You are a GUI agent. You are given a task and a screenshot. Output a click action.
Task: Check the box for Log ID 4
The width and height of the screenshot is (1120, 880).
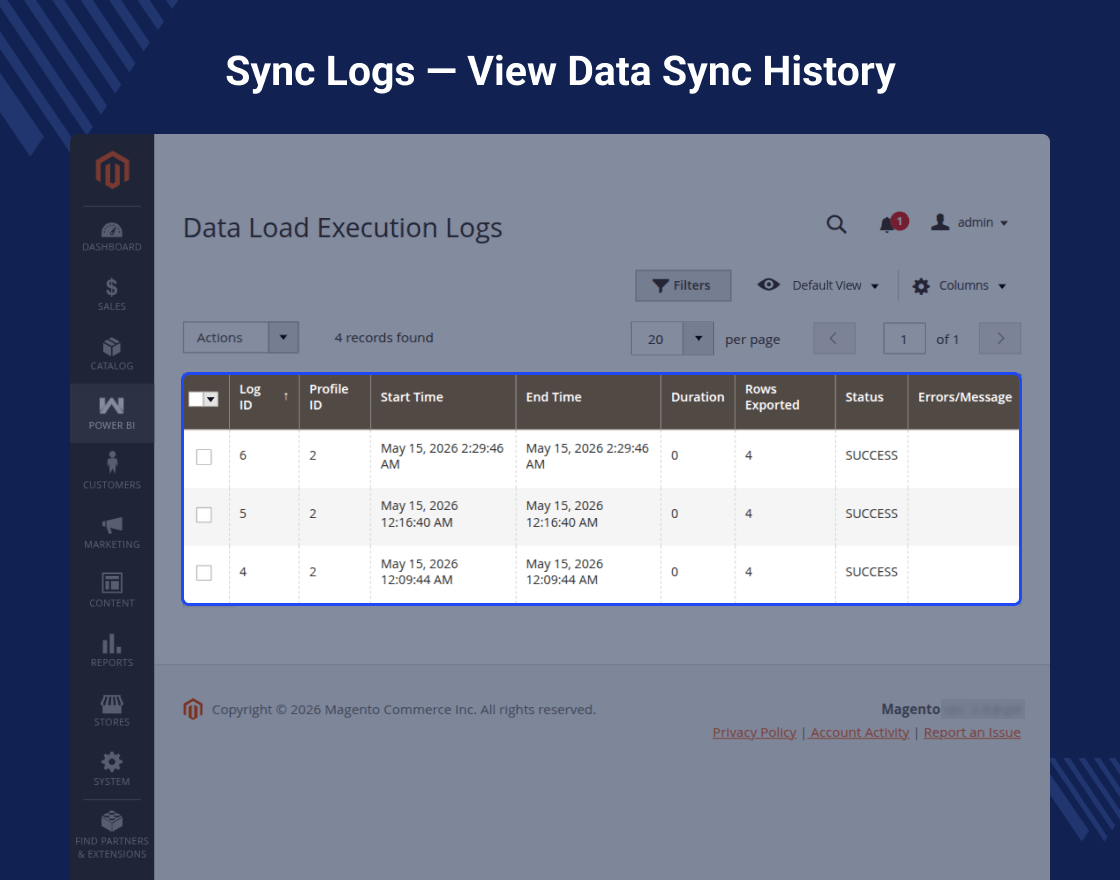204,573
